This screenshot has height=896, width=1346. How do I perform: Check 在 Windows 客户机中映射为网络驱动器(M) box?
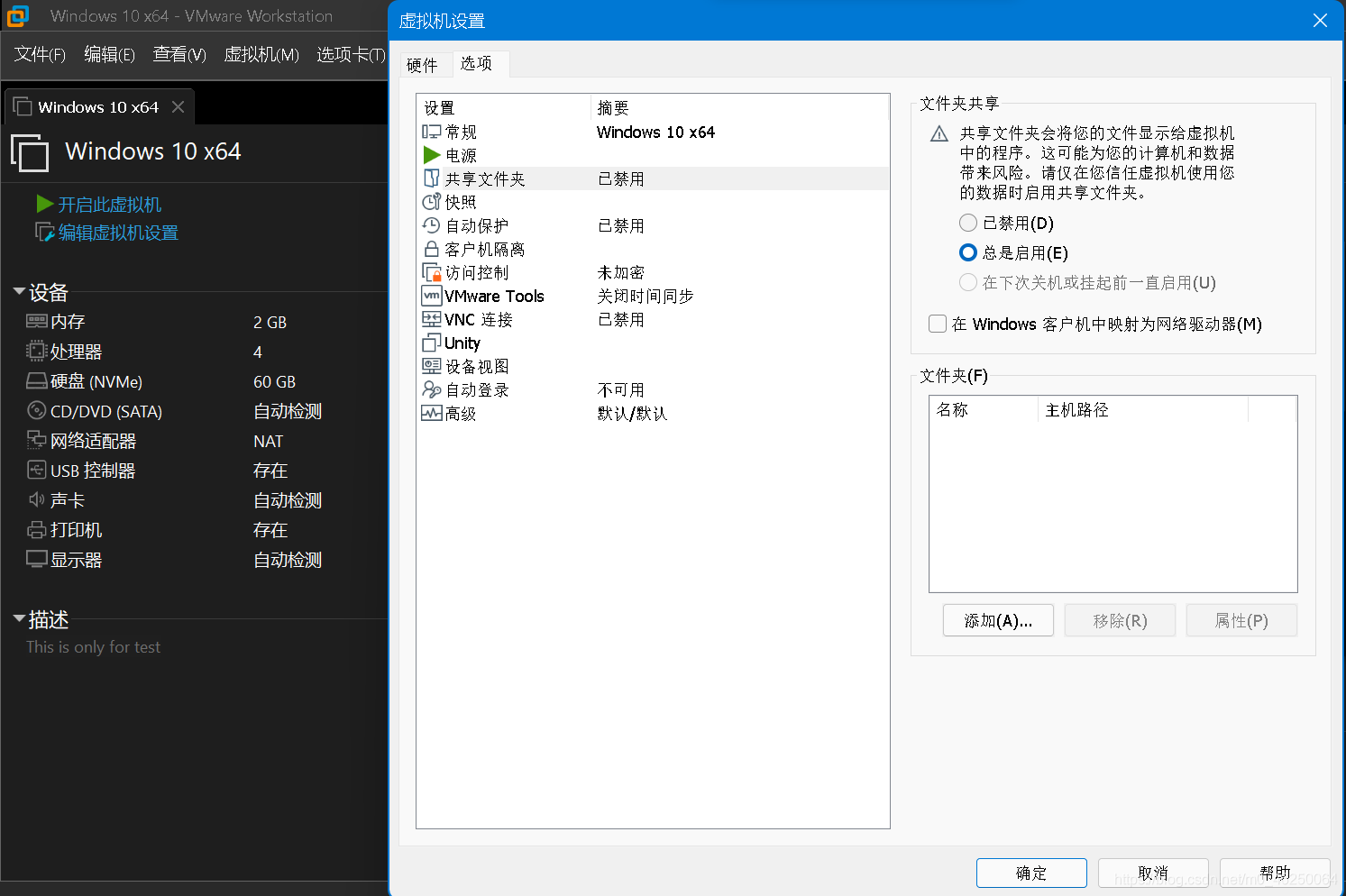click(938, 324)
